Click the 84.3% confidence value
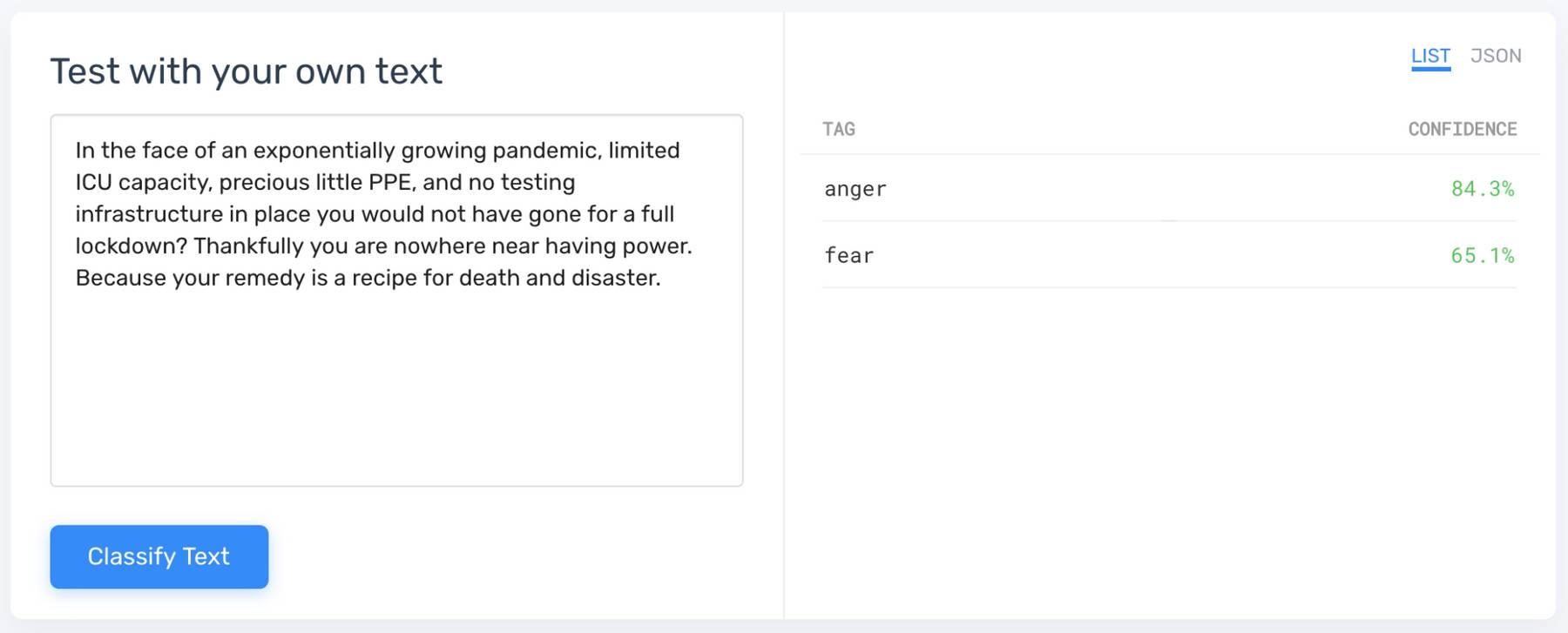The width and height of the screenshot is (1568, 633). [1482, 189]
